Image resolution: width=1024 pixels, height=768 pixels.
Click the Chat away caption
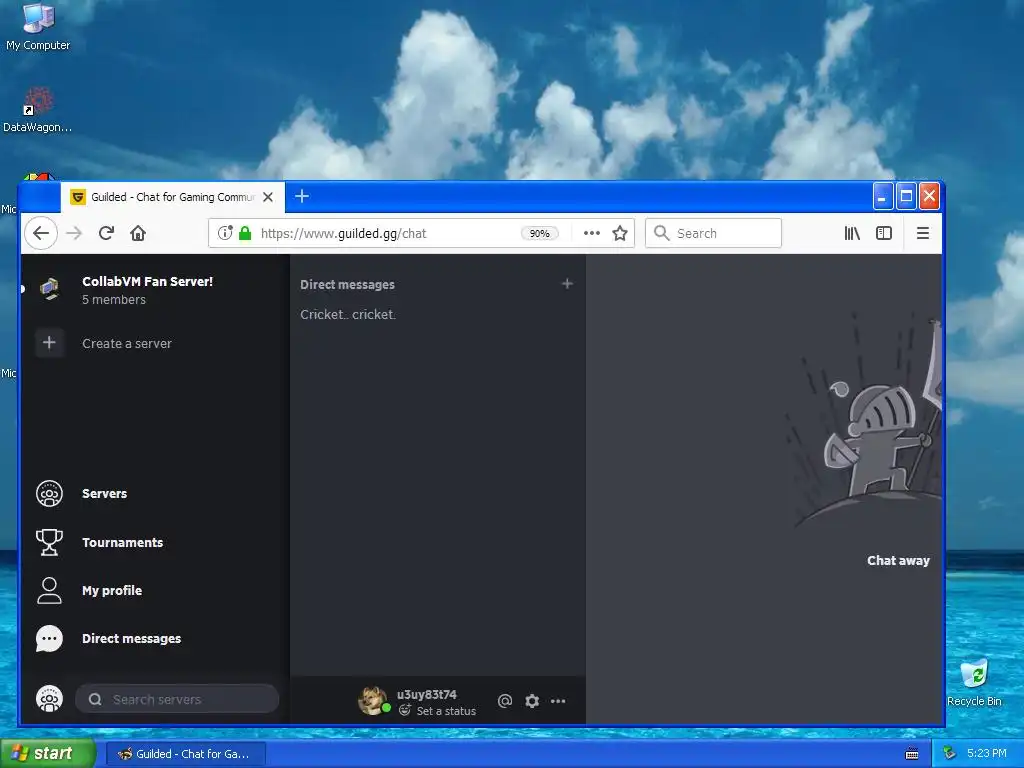coord(898,560)
